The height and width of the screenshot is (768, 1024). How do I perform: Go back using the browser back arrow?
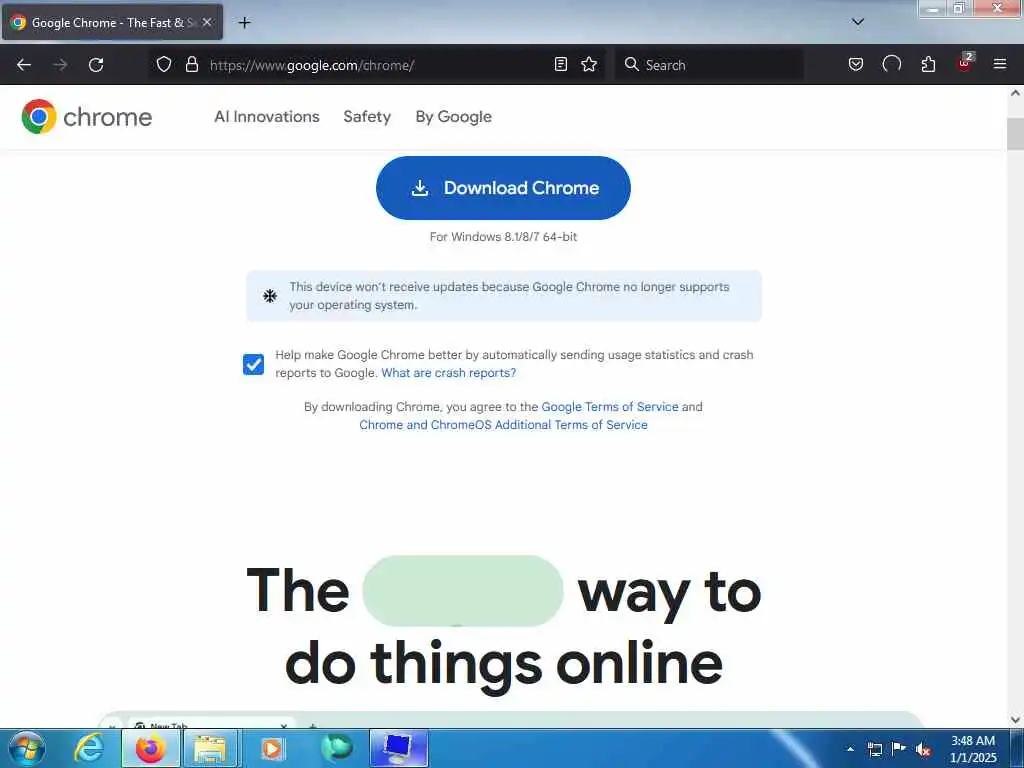[24, 65]
